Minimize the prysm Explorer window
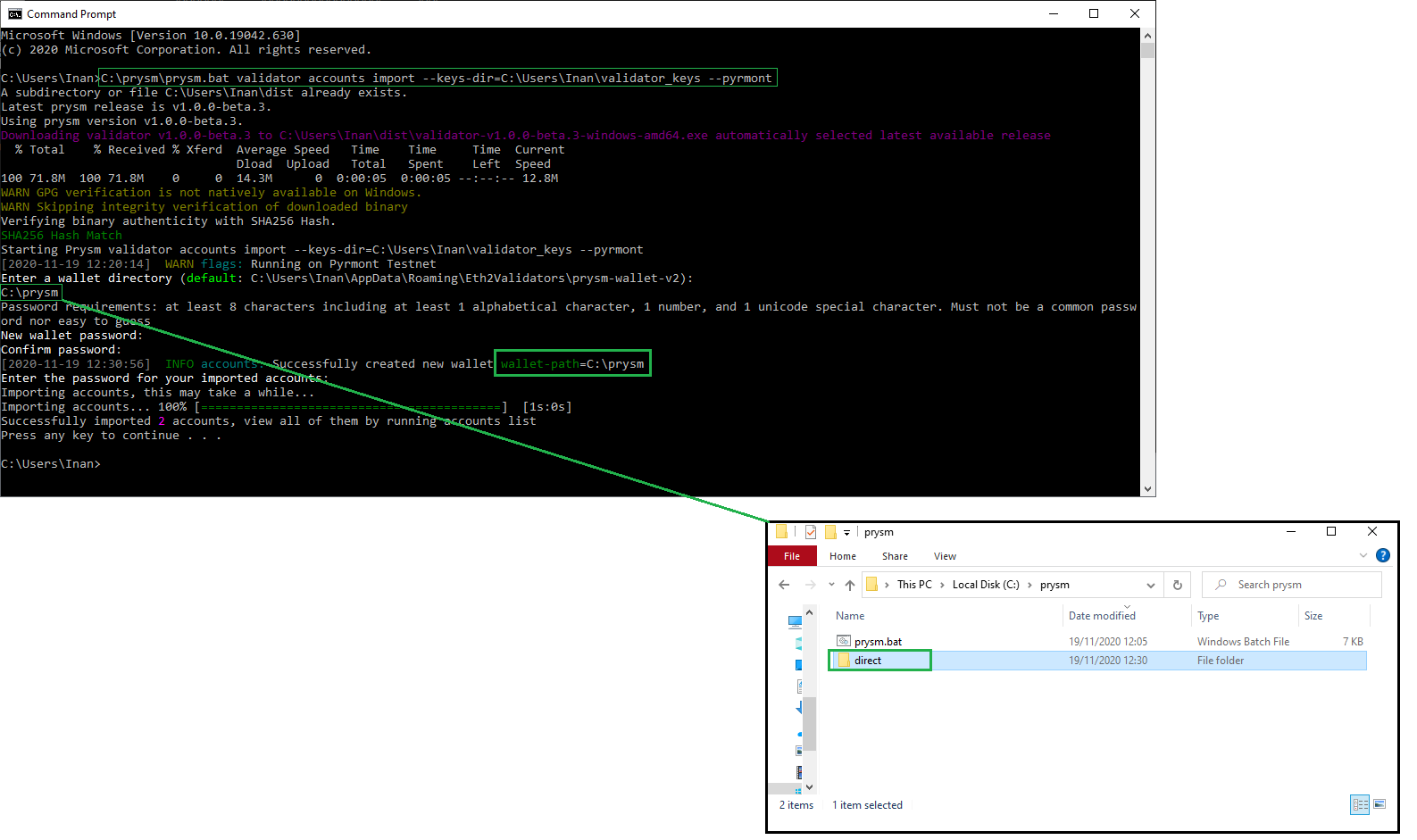The image size is (1417, 840). 1290,531
